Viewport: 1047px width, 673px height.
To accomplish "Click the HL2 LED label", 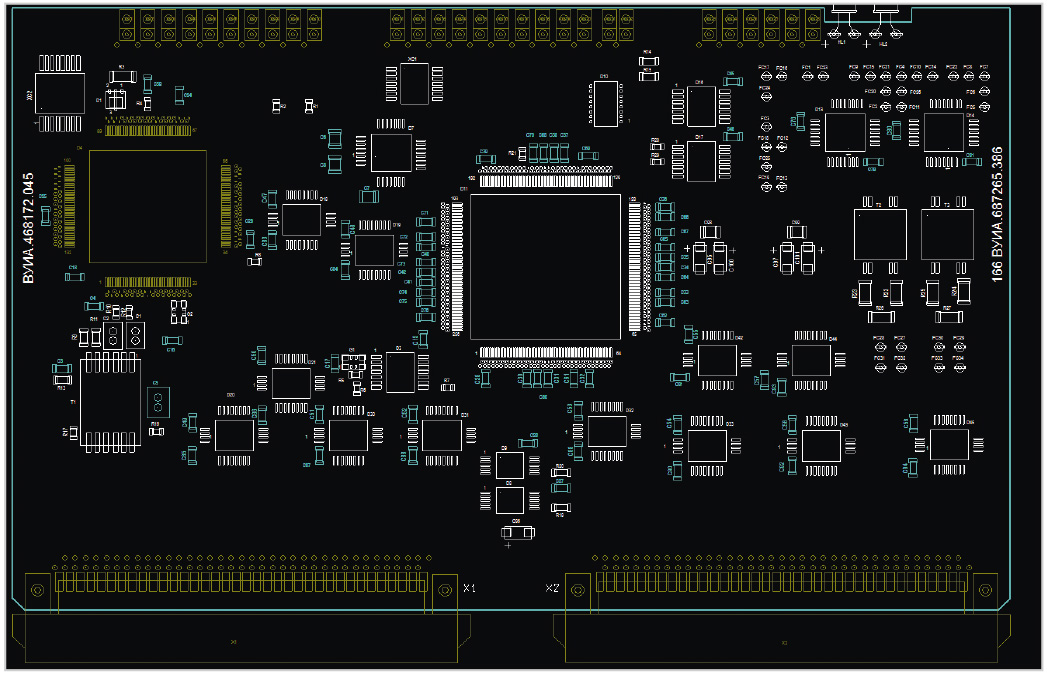I will coord(883,44).
